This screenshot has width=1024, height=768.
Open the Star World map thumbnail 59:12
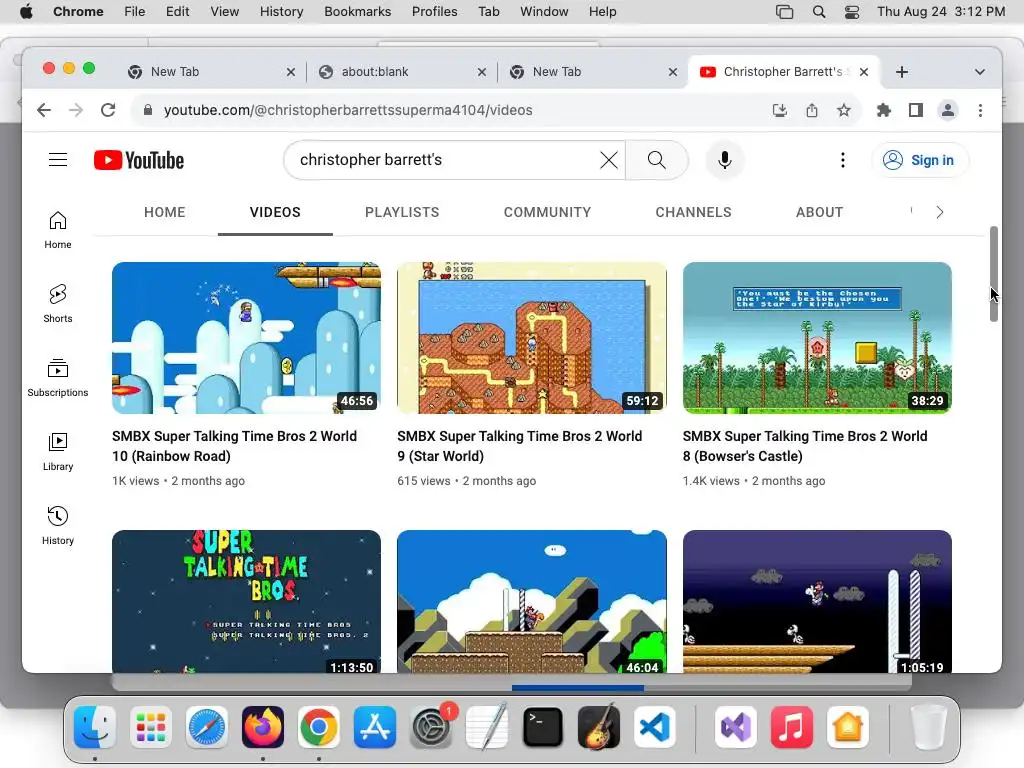(x=532, y=338)
